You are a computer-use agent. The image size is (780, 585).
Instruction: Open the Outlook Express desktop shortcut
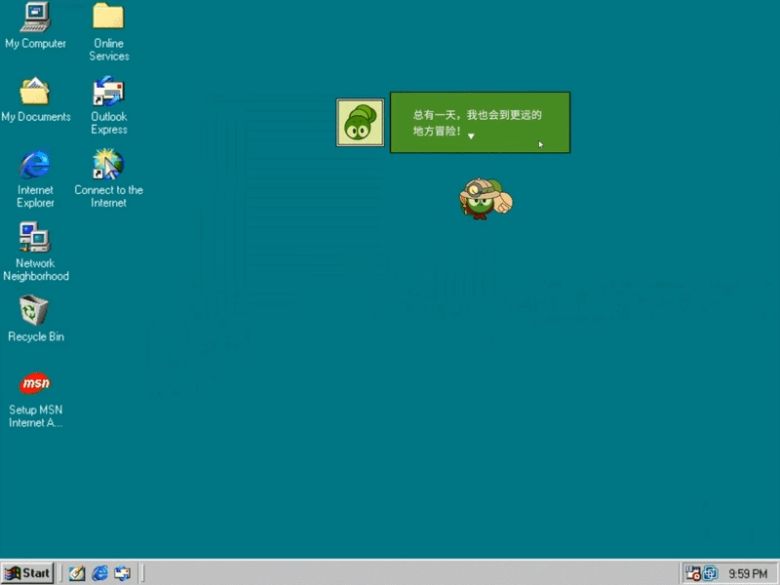pyautogui.click(x=108, y=91)
